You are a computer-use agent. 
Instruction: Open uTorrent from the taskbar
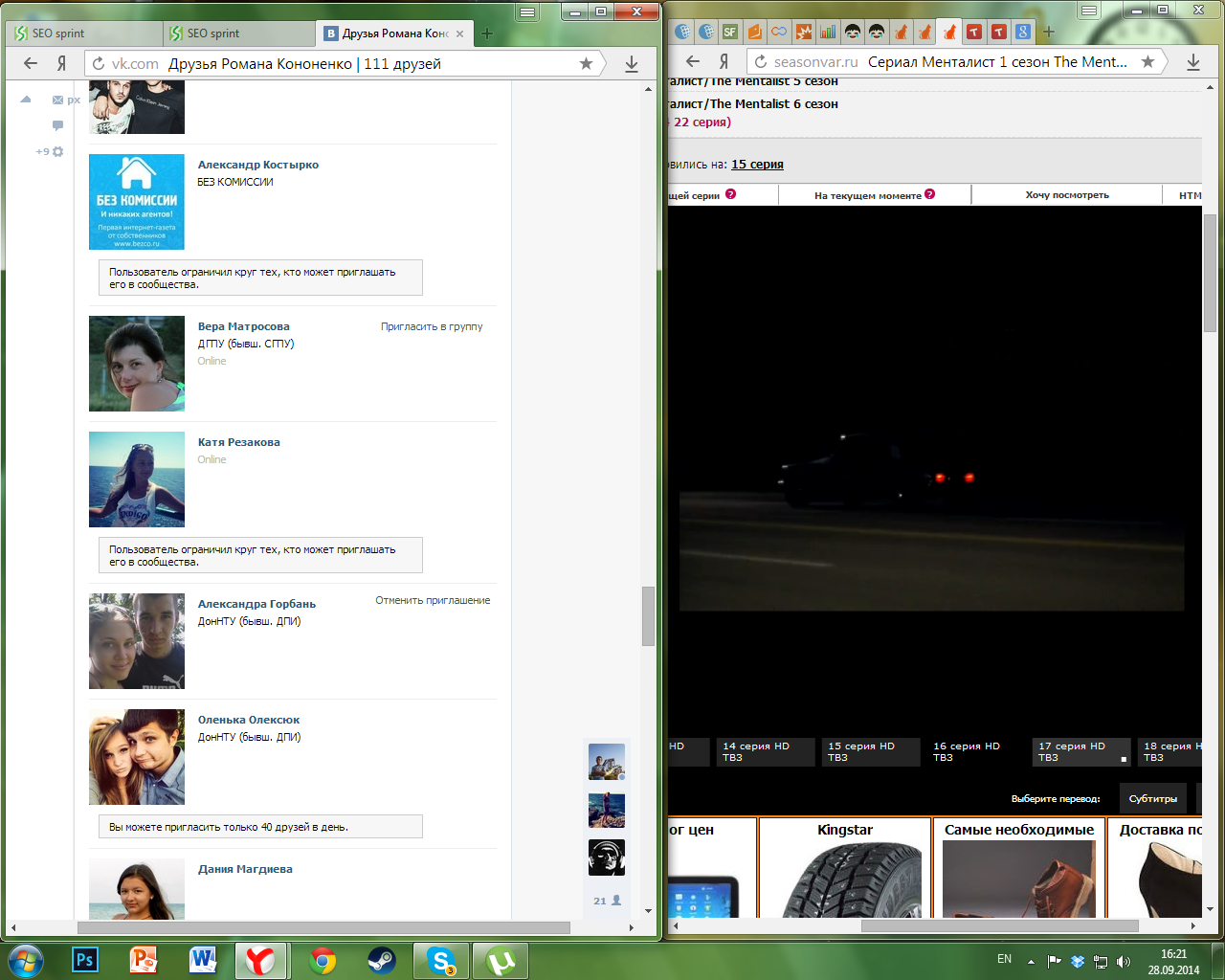(501, 960)
